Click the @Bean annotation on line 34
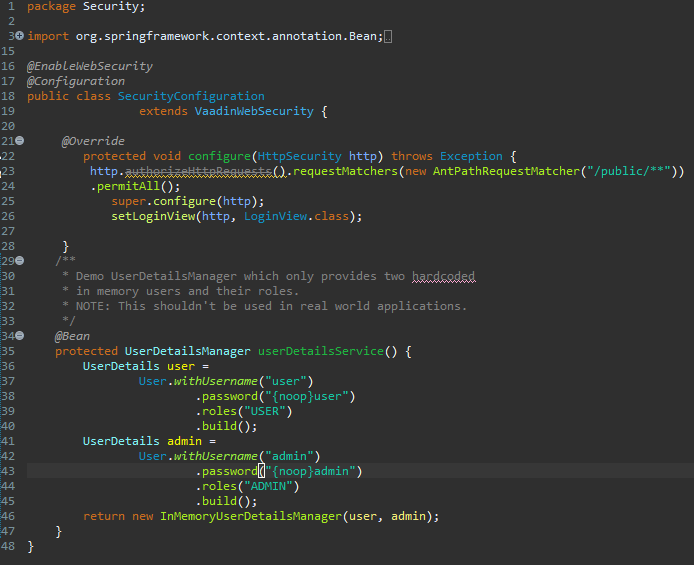694x565 pixels. pos(72,336)
